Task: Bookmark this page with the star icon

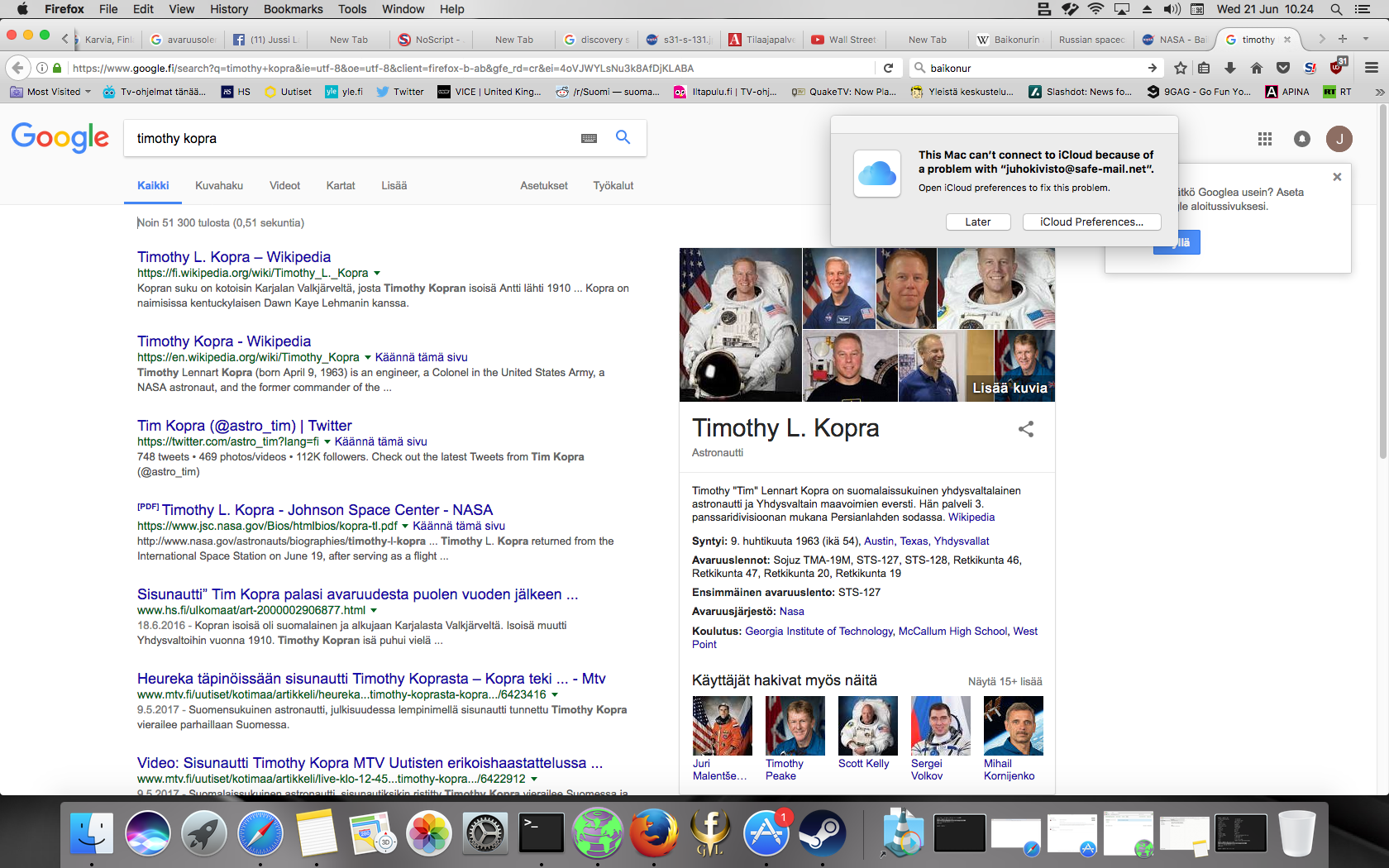Action: pyautogui.click(x=1180, y=68)
